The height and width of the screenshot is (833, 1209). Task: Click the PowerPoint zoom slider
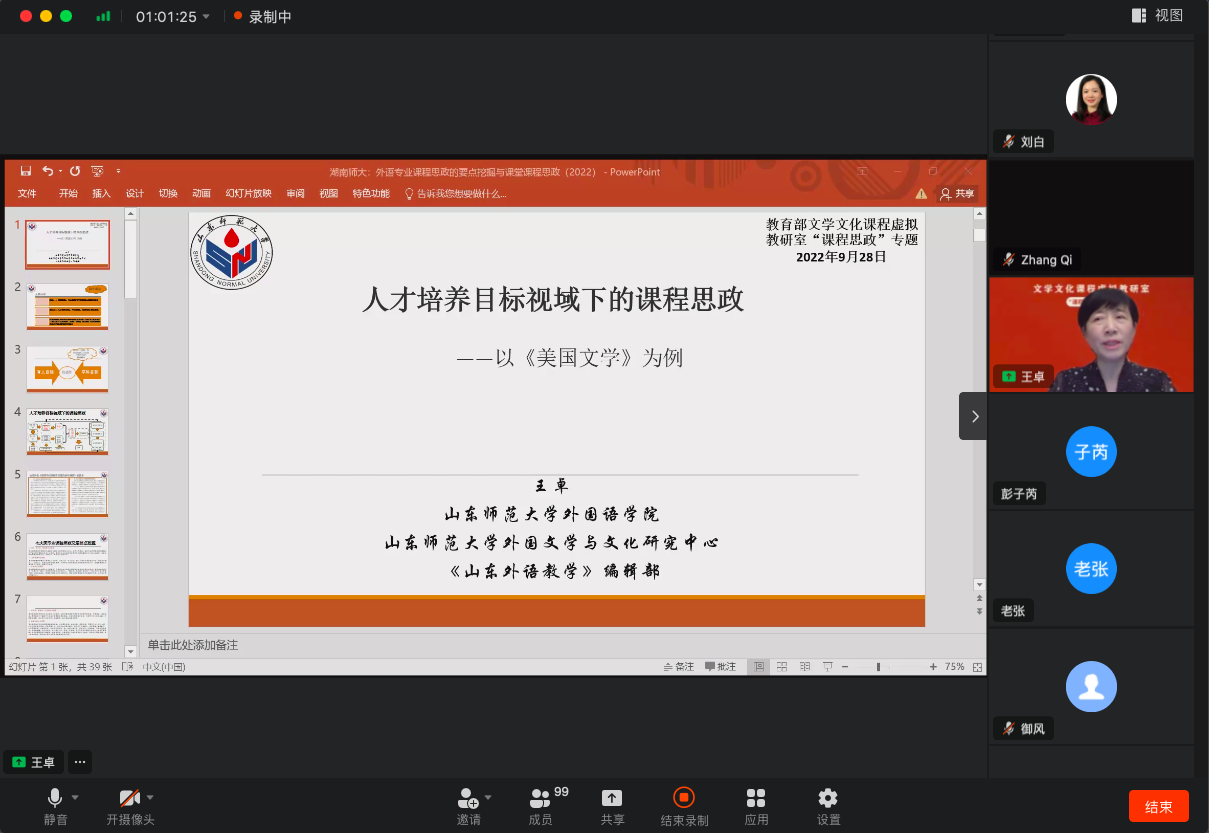pos(879,667)
